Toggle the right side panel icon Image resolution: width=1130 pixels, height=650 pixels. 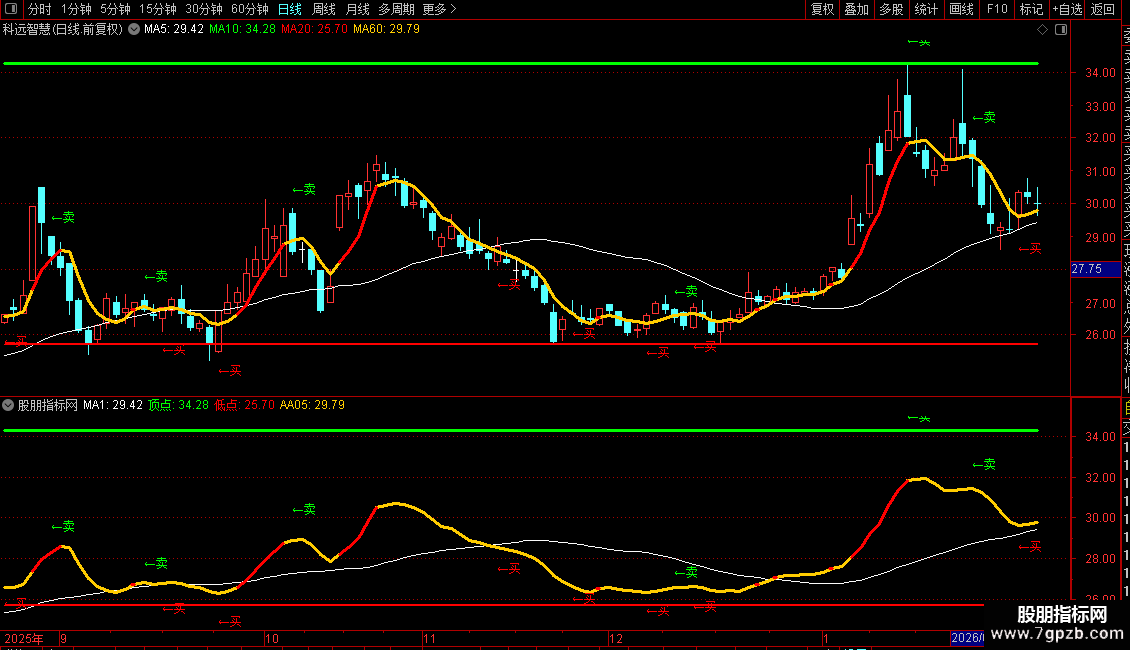(x=1061, y=30)
